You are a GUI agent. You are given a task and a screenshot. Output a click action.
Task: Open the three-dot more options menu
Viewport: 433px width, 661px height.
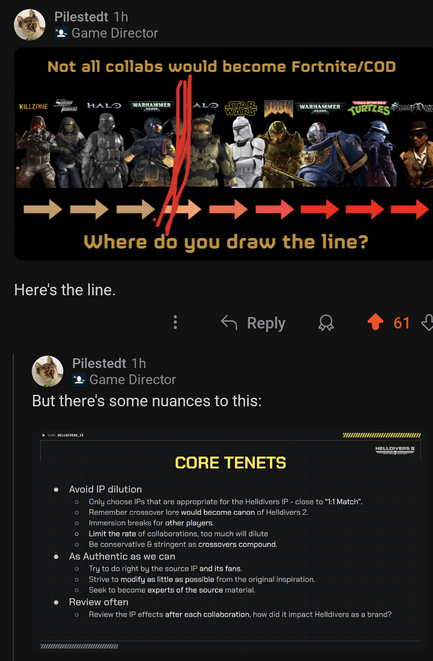click(x=175, y=322)
